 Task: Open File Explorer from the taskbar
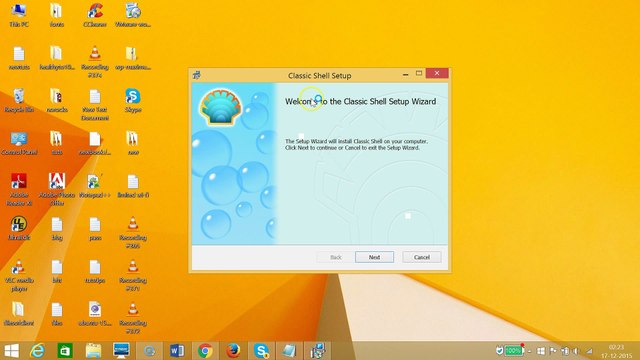pyautogui.click(x=93, y=351)
